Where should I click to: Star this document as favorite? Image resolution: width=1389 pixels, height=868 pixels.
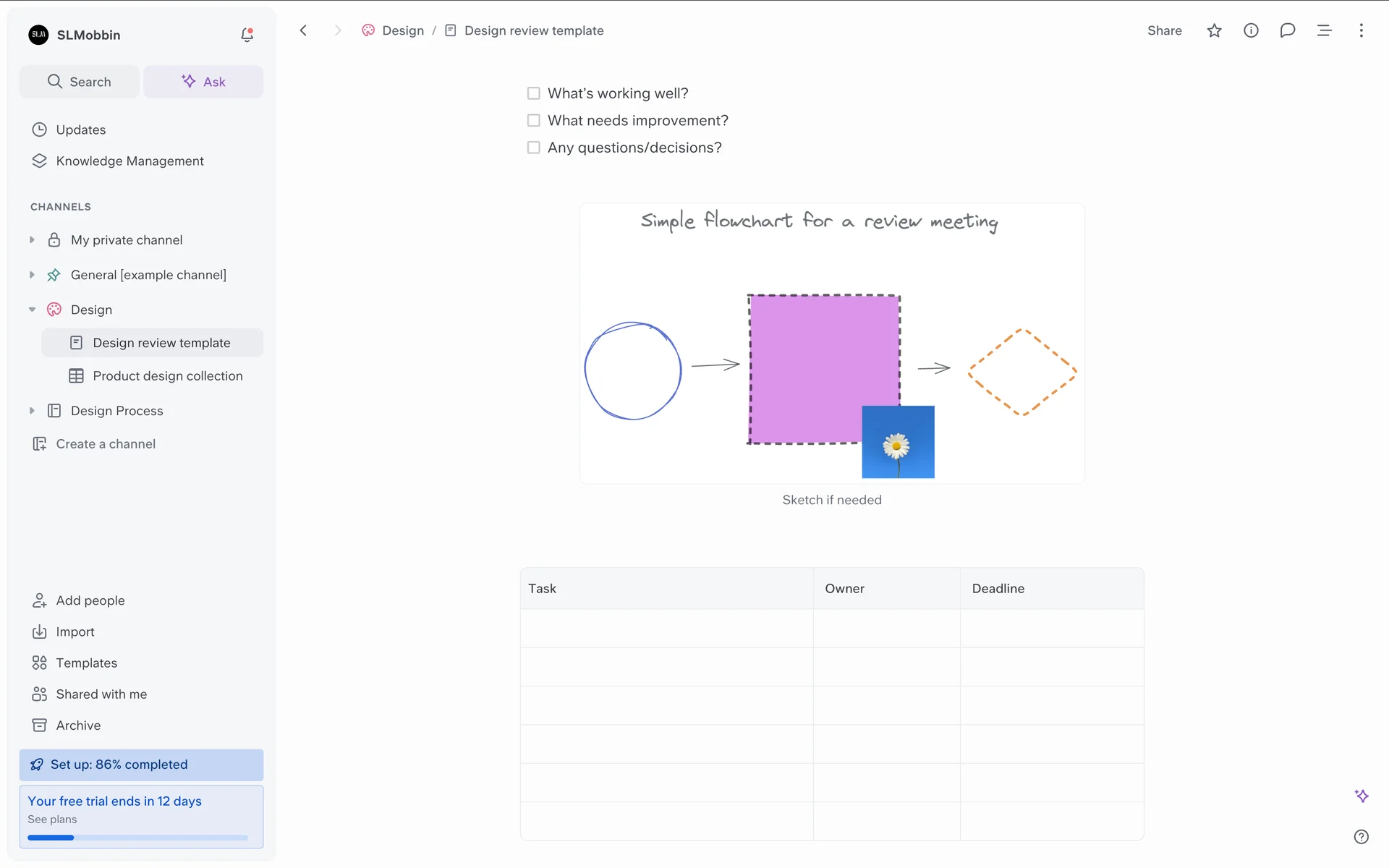[x=1214, y=30]
